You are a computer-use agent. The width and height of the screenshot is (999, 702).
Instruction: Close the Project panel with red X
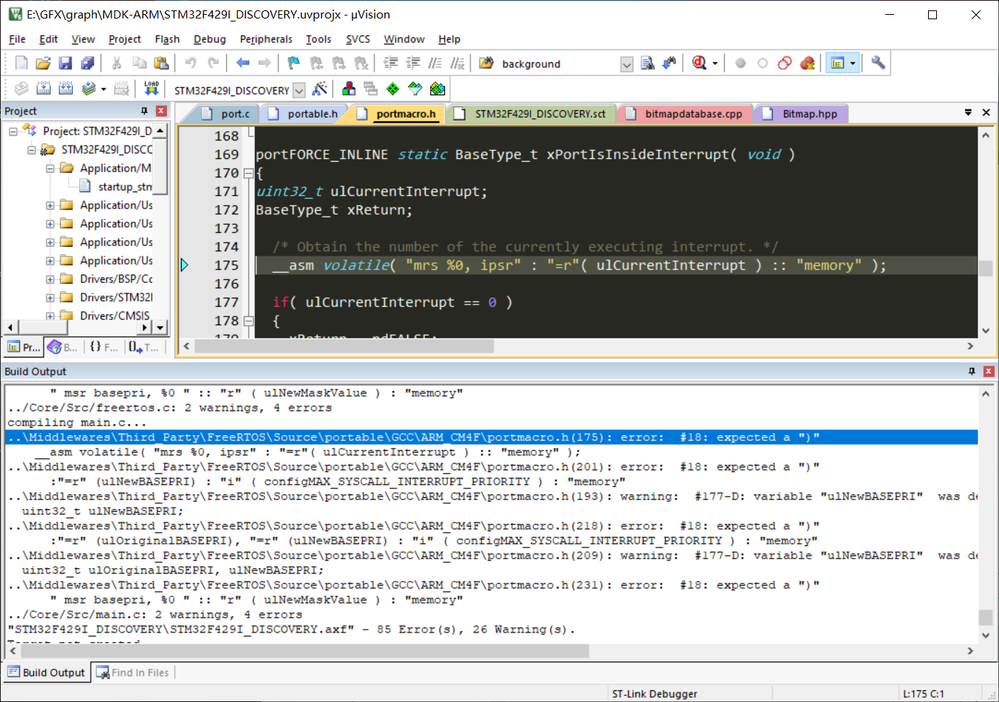[161, 111]
